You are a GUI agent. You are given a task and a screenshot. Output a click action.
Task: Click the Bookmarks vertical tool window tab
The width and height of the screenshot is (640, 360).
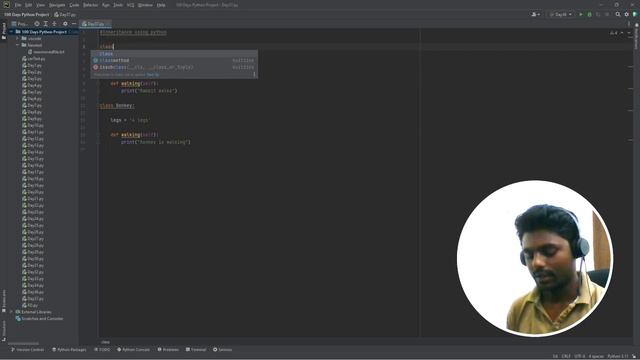tap(4, 301)
